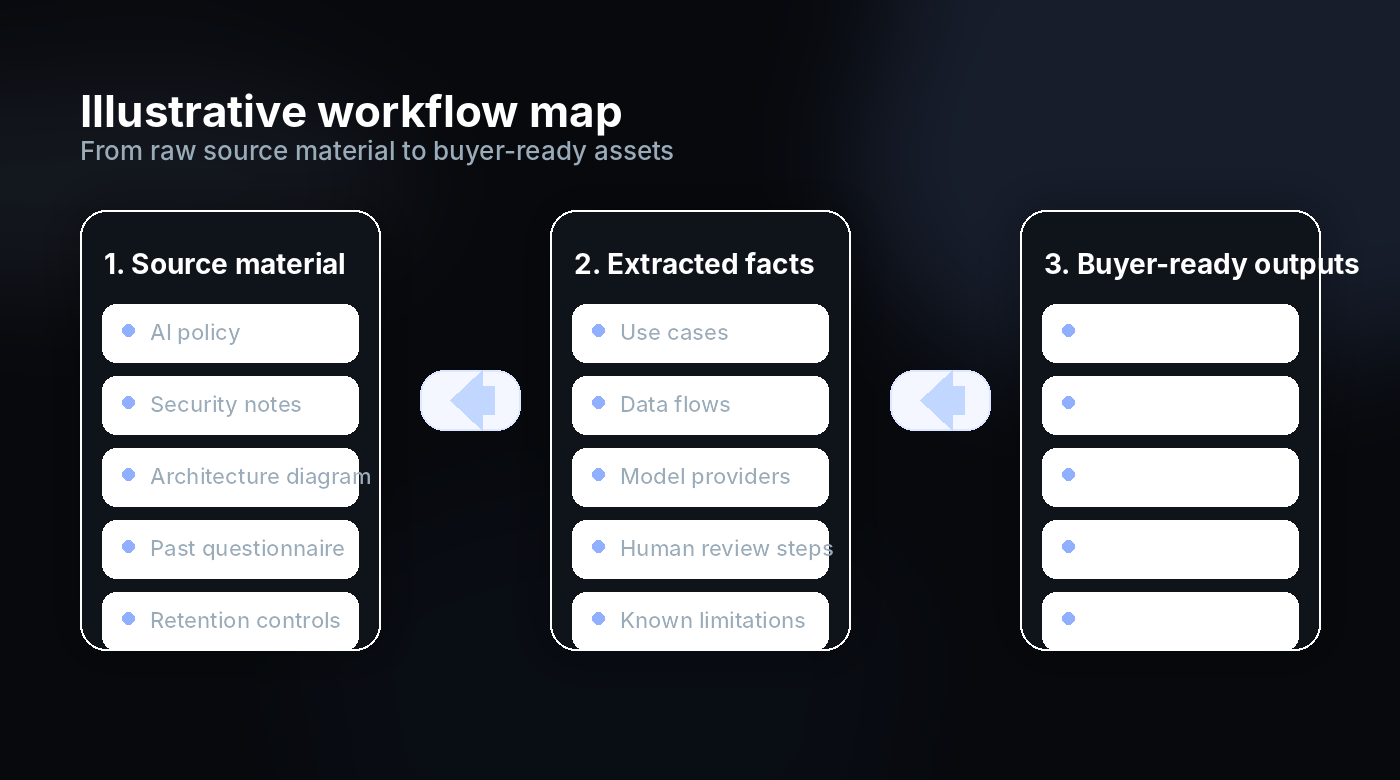The width and height of the screenshot is (1400, 780).
Task: Click the '3. Buyer-ready outputs' heading
Action: (x=1201, y=264)
